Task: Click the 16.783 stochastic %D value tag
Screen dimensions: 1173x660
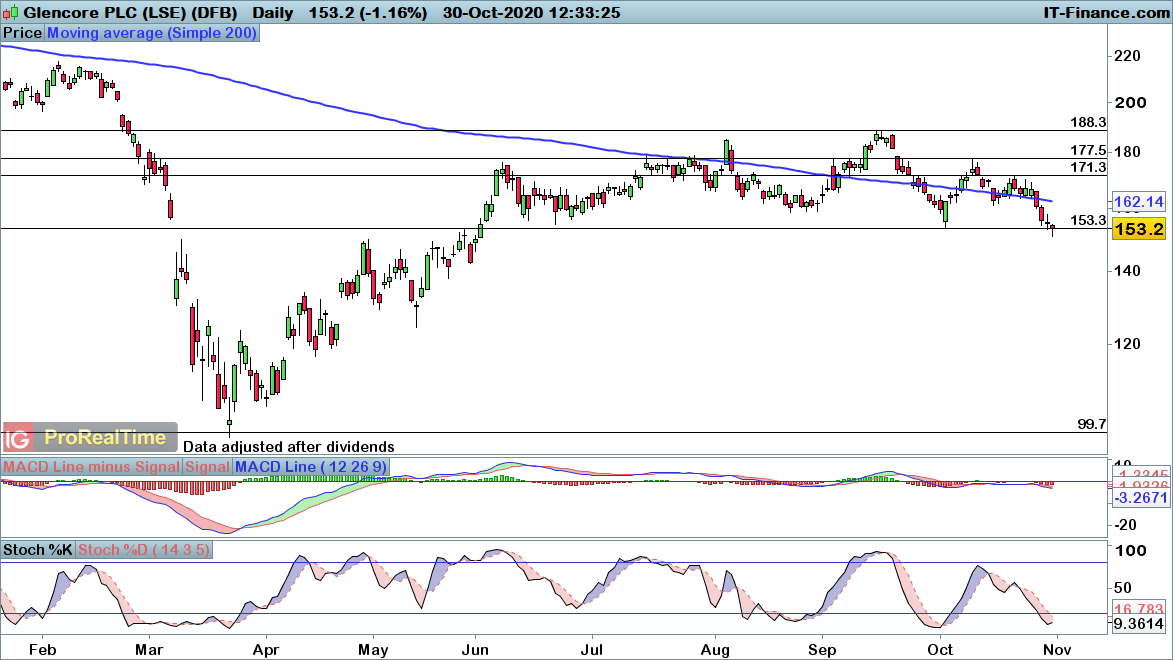Action: tap(1140, 610)
